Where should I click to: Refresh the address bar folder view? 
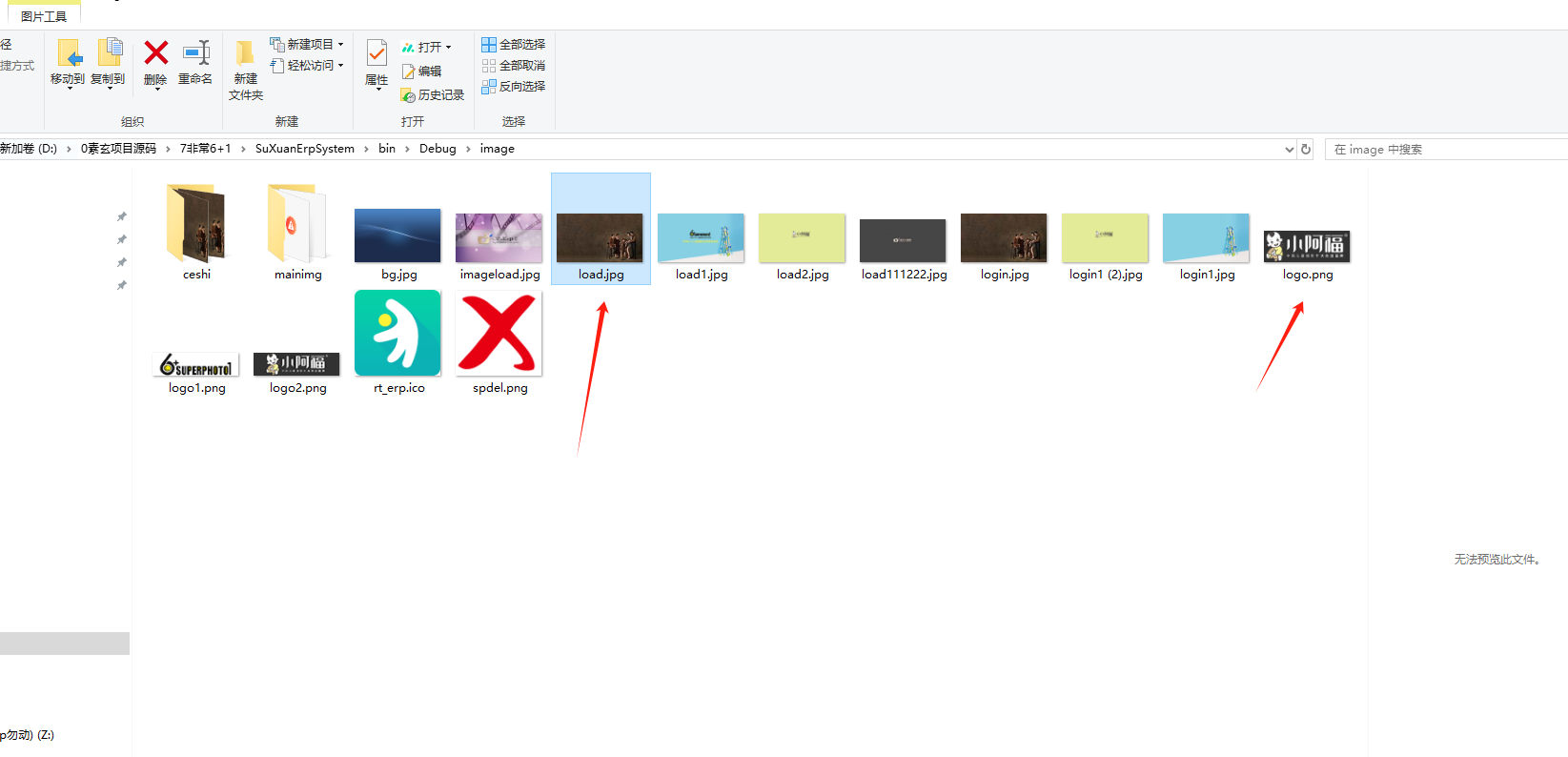click(x=1306, y=149)
